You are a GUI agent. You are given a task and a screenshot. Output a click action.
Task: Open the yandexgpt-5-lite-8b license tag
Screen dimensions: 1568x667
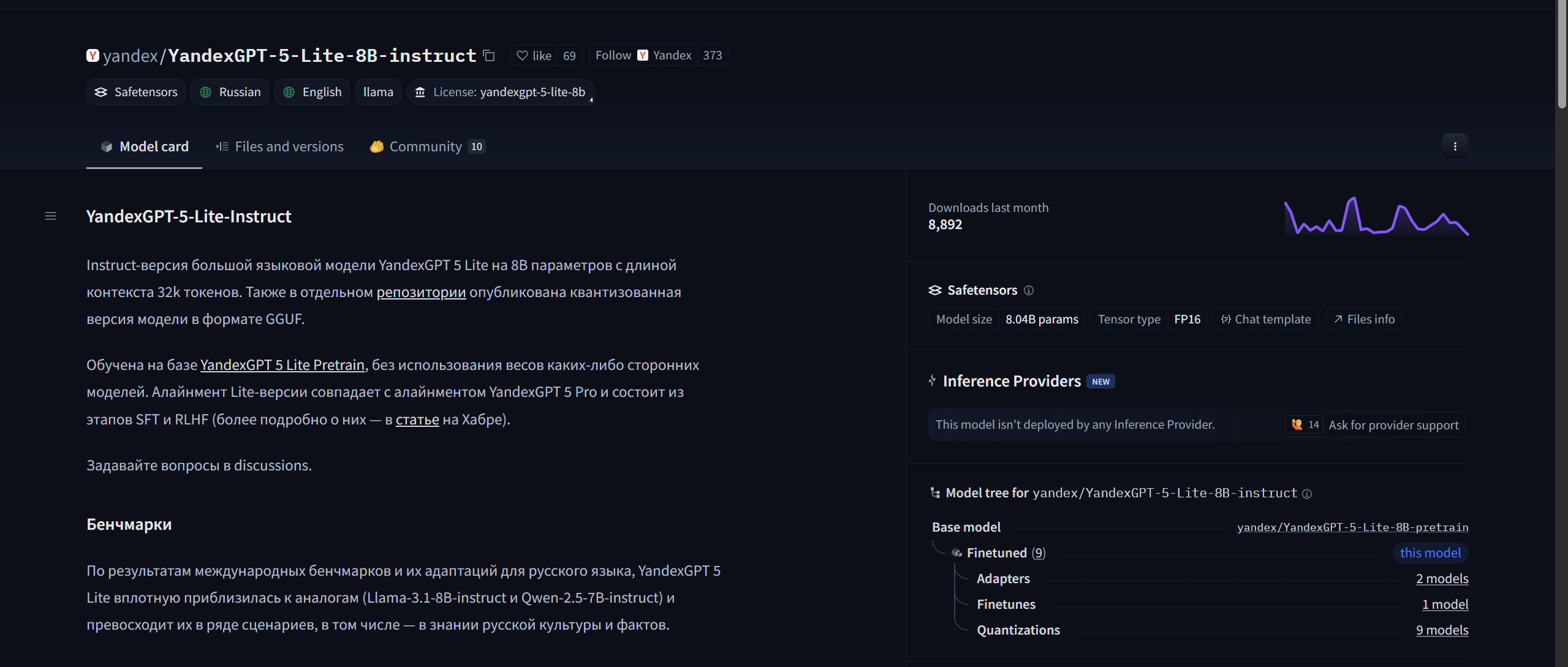(501, 92)
